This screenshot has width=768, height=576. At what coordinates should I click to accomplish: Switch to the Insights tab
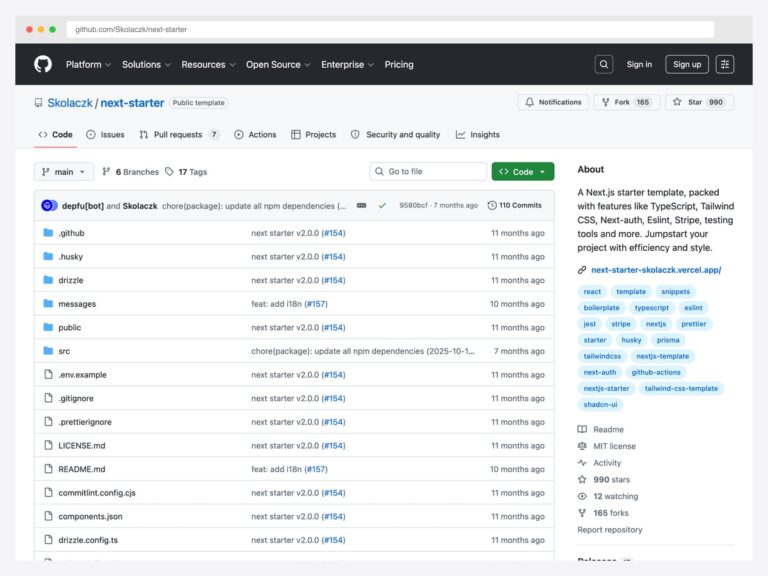pos(478,134)
